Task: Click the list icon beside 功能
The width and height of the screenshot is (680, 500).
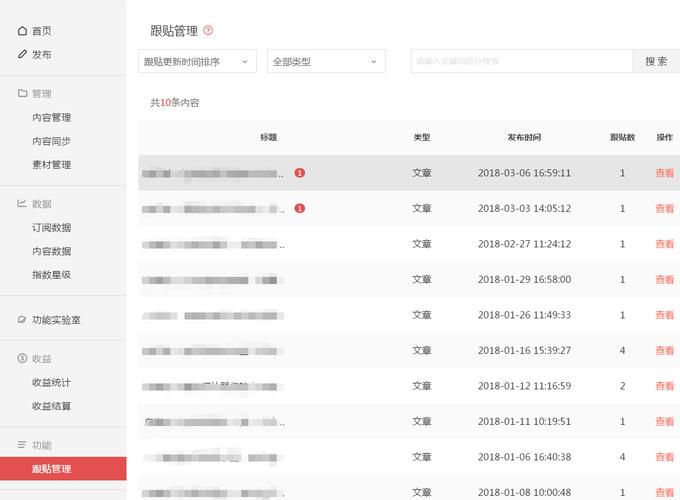Action: pyautogui.click(x=22, y=444)
